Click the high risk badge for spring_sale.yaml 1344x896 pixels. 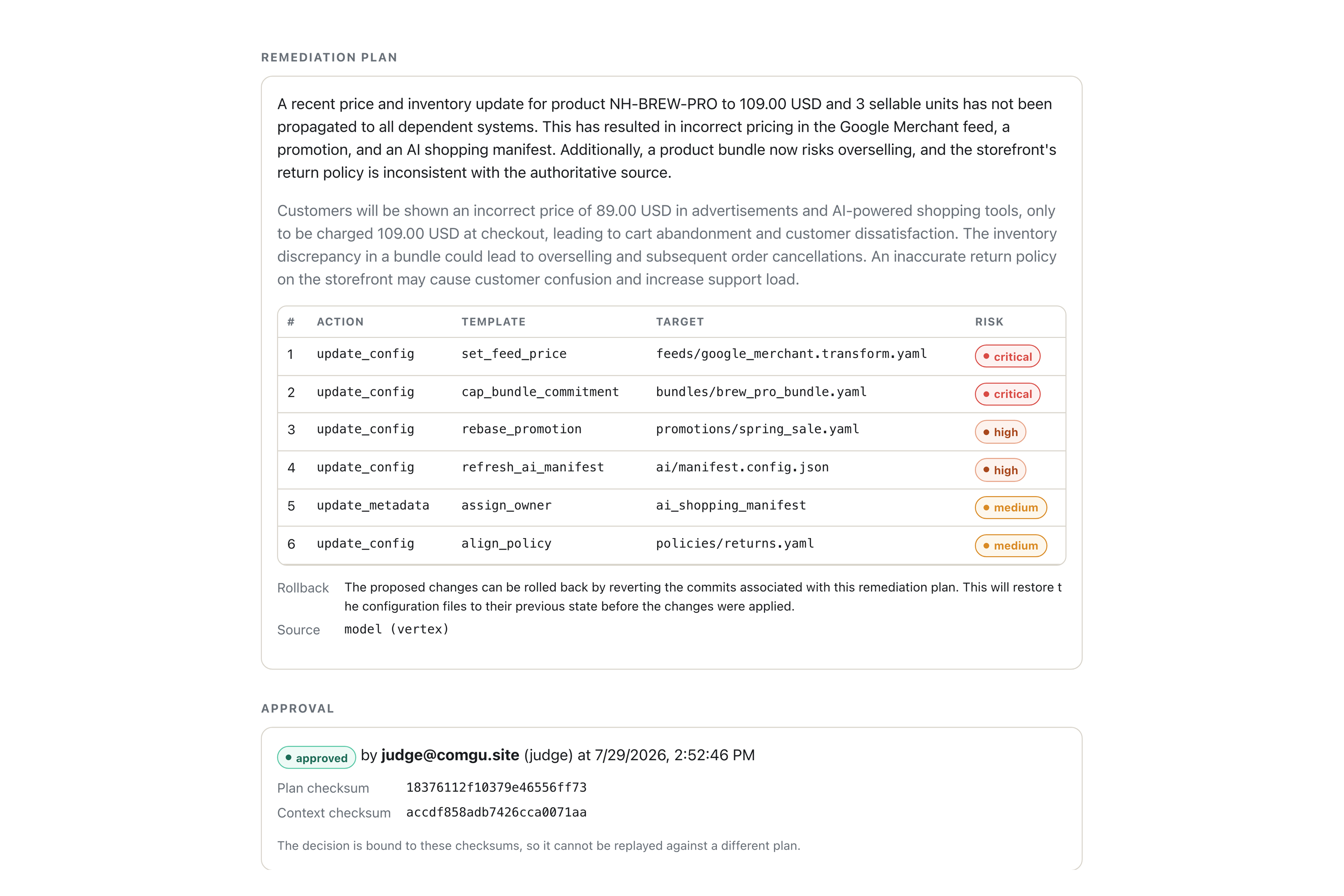[x=1000, y=432]
